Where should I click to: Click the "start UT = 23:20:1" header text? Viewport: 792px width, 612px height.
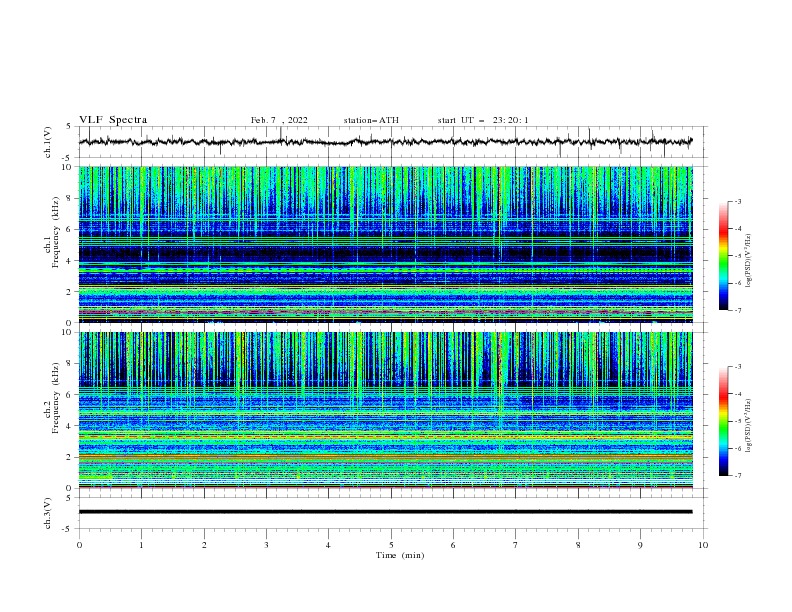[x=483, y=120]
